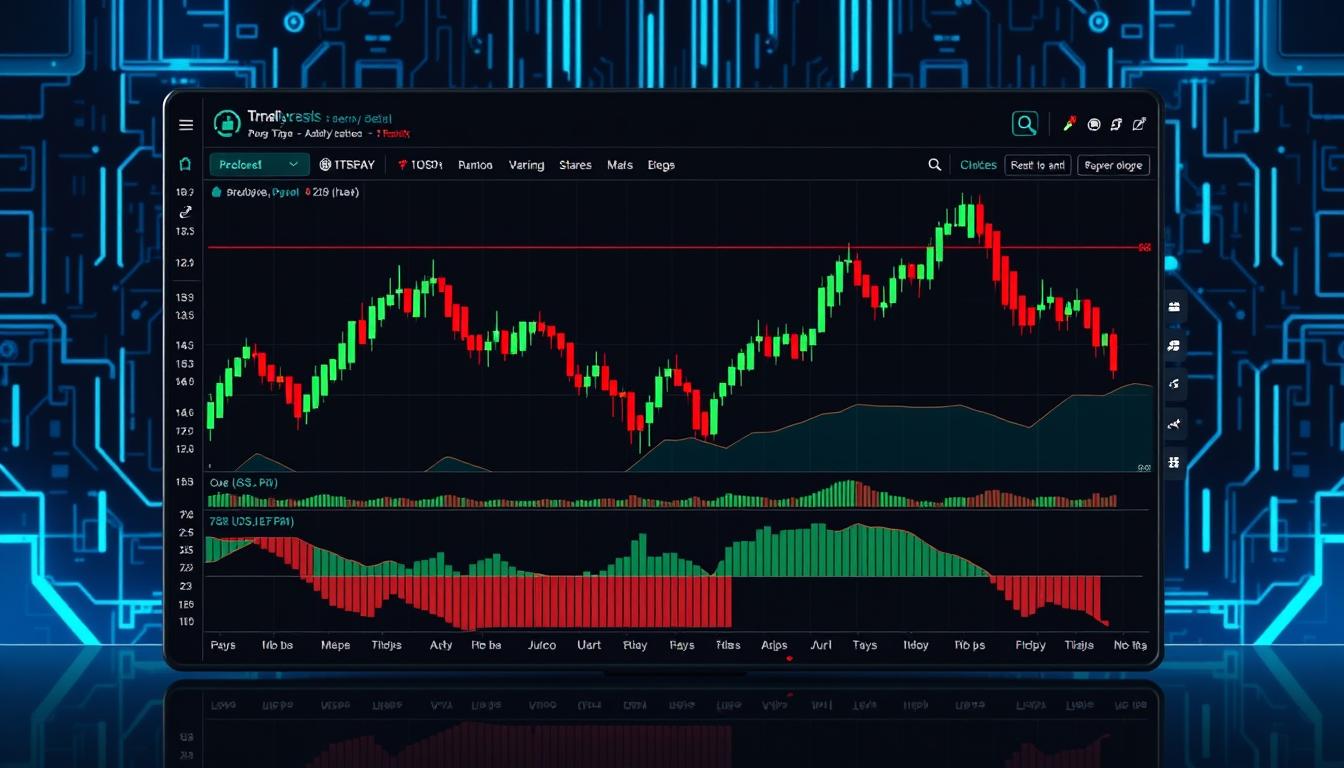Click the circular icon beside the pencil
The image size is (1344, 768).
click(x=1094, y=125)
